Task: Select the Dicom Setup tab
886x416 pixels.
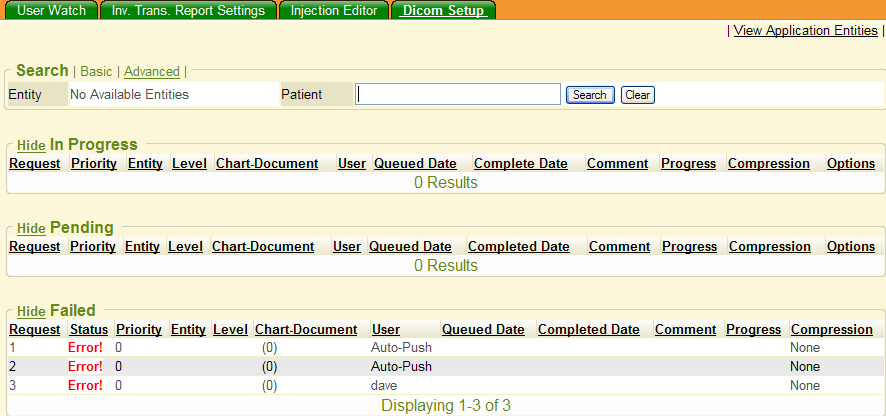Action: pyautogui.click(x=443, y=10)
